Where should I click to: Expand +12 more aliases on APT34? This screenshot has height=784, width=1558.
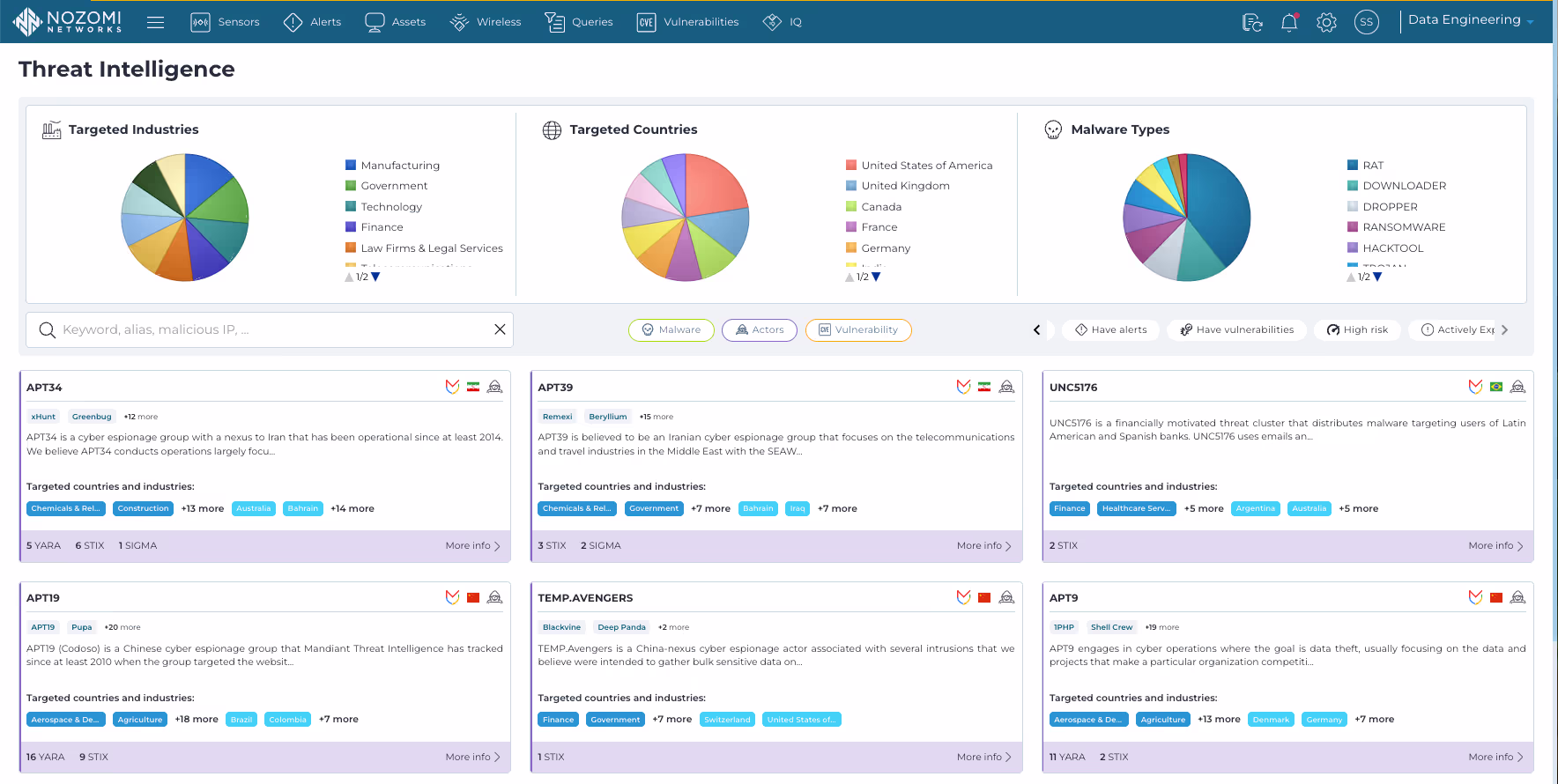(x=141, y=417)
